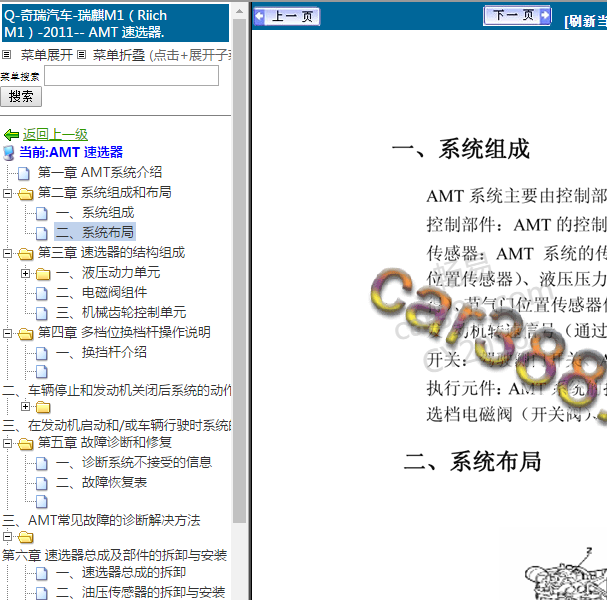Click the 三、AMT常见故障的诊断解决方法 entry
The image size is (607, 600).
tap(101, 520)
